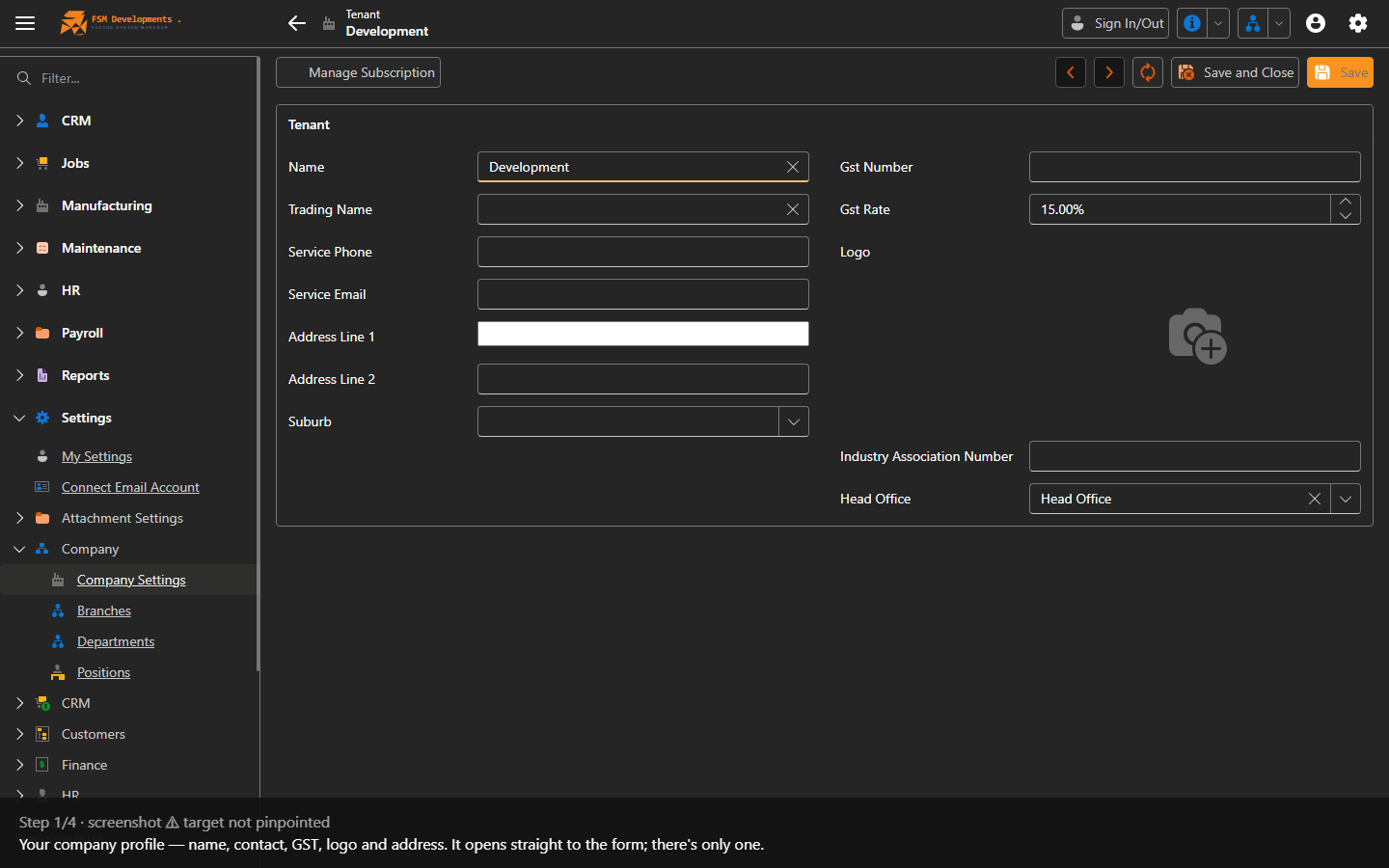Expand Finance under Settings
The height and width of the screenshot is (868, 1389).
pyautogui.click(x=19, y=765)
